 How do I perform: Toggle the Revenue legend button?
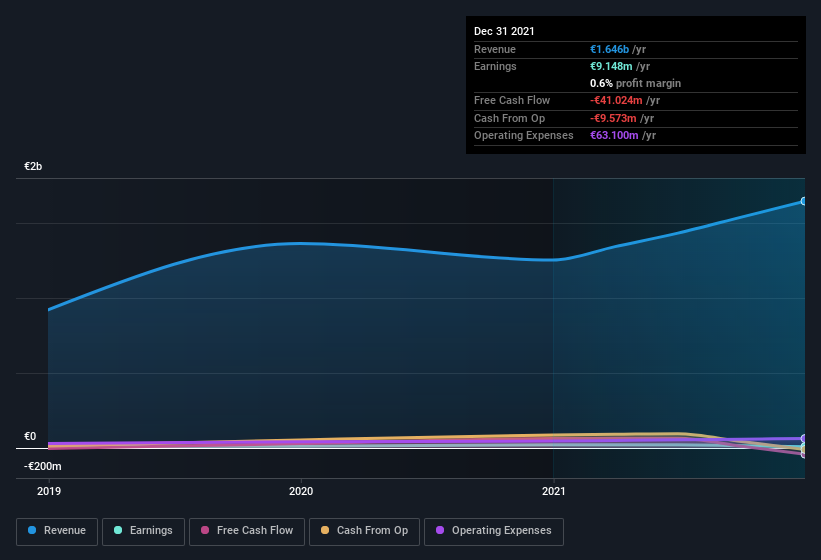(x=57, y=531)
